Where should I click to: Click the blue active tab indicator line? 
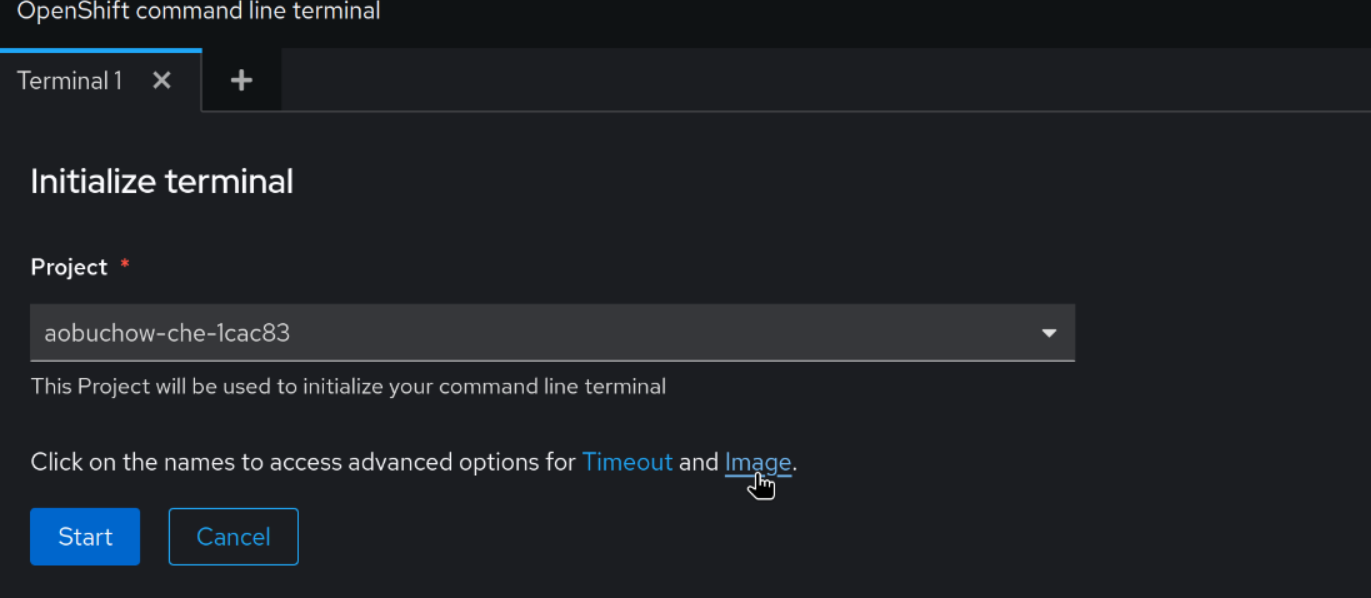101,50
